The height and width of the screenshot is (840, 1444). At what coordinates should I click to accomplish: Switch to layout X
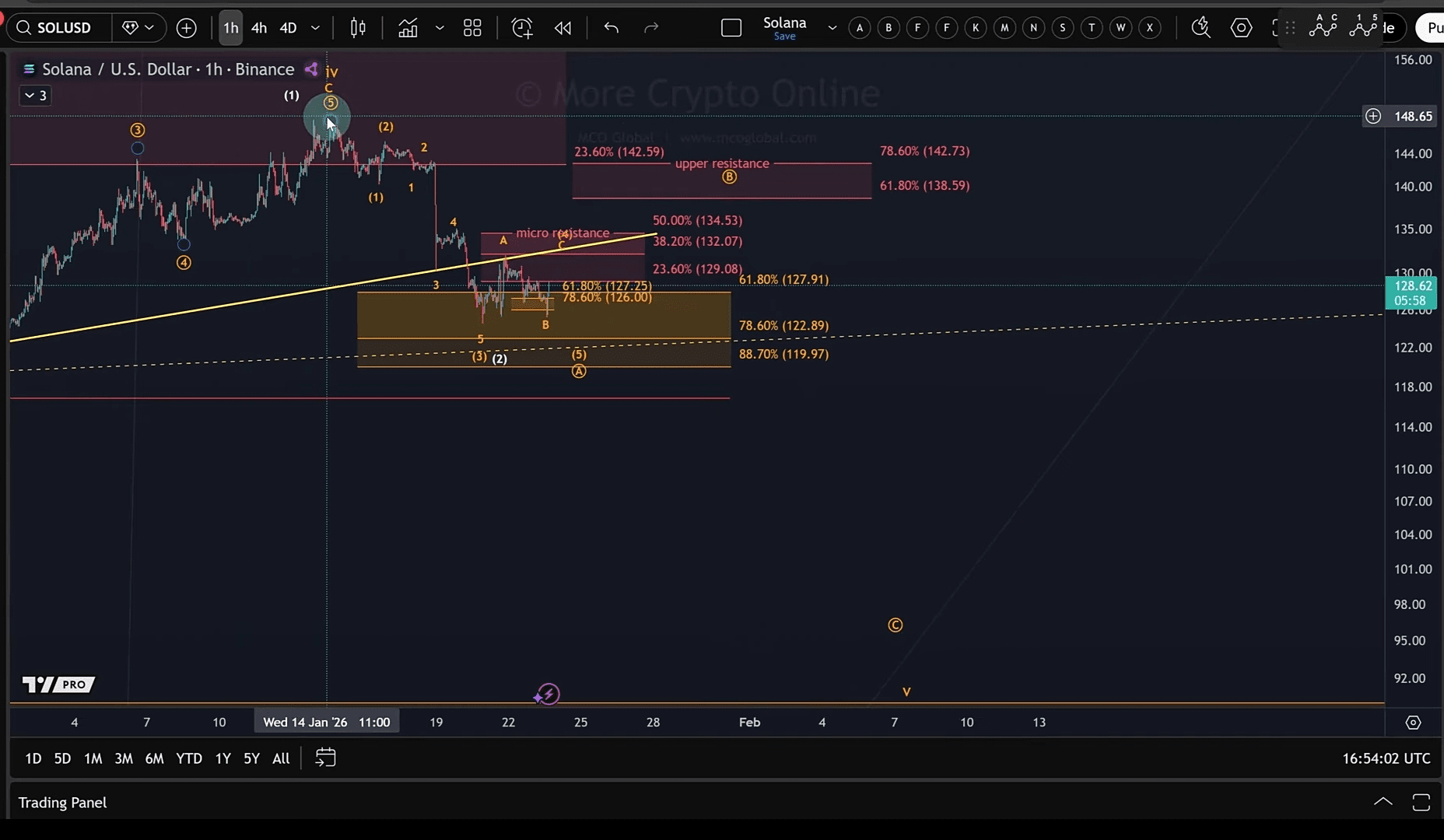(x=1150, y=28)
